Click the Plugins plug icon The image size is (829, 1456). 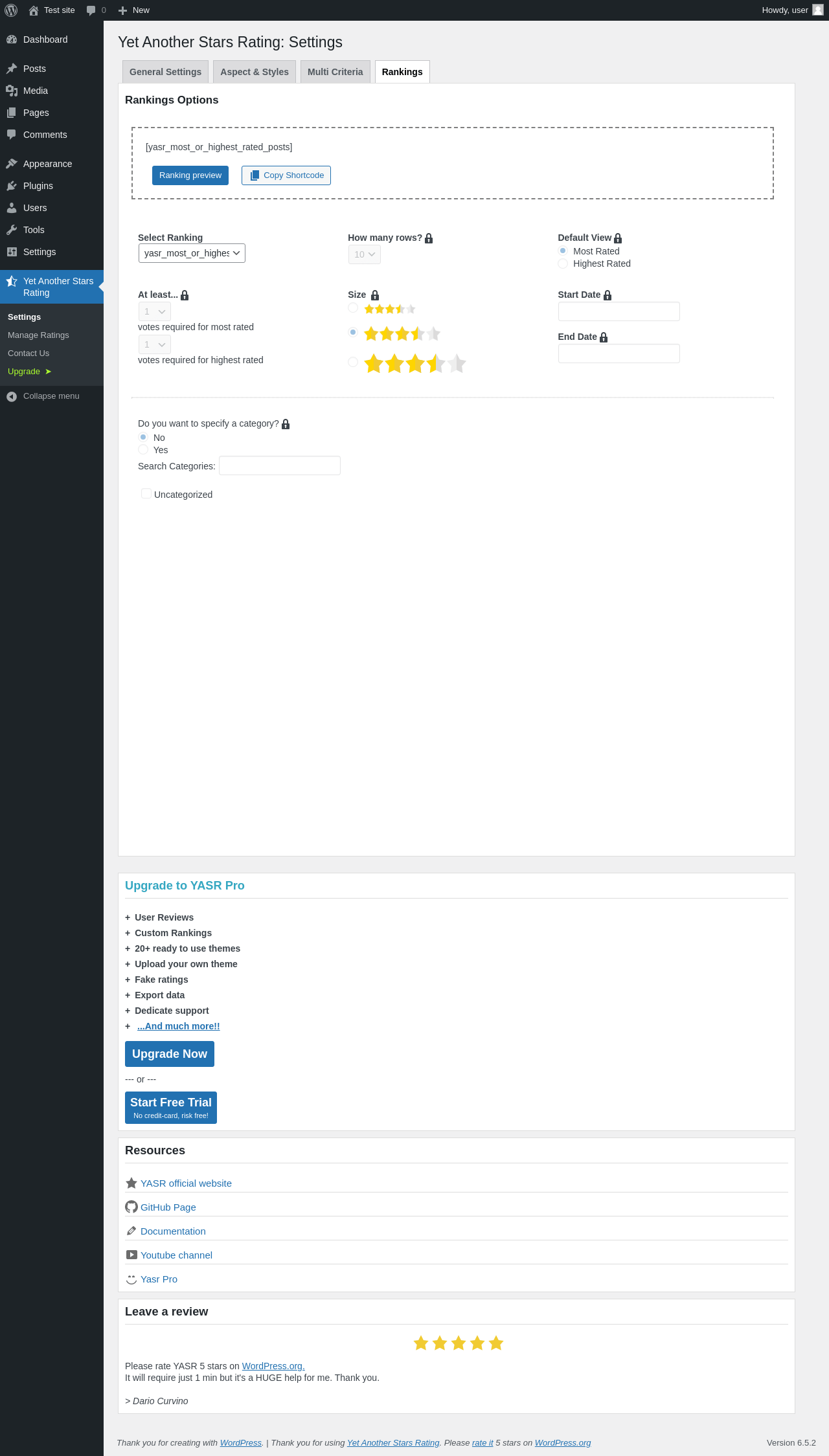point(12,186)
